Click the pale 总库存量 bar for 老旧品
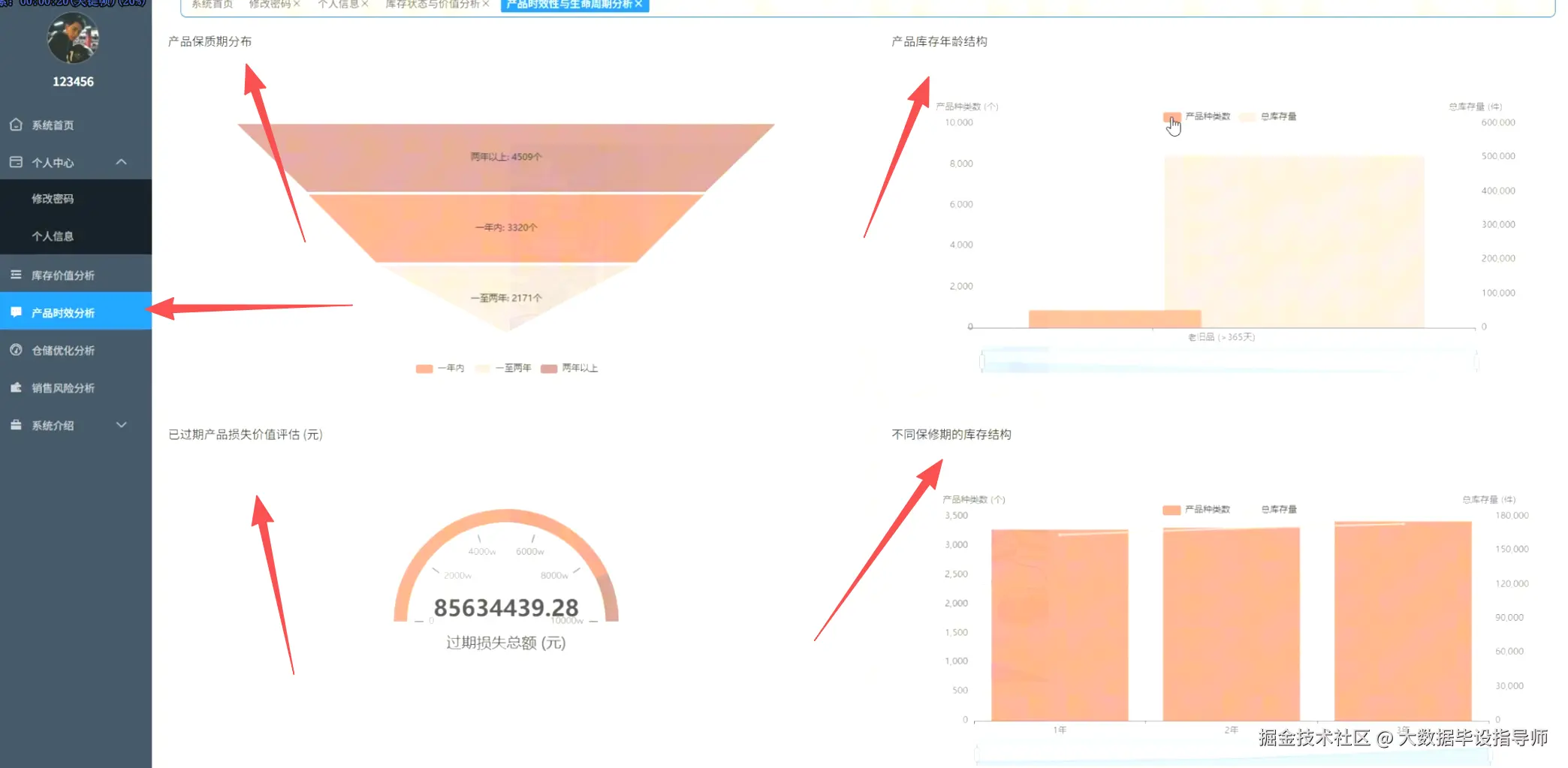Viewport: 1568px width, 768px height. (x=1294, y=242)
